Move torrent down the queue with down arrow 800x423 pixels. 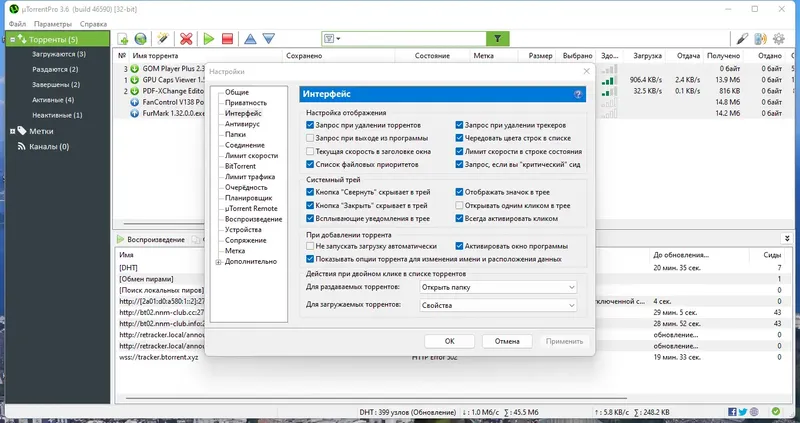268,39
